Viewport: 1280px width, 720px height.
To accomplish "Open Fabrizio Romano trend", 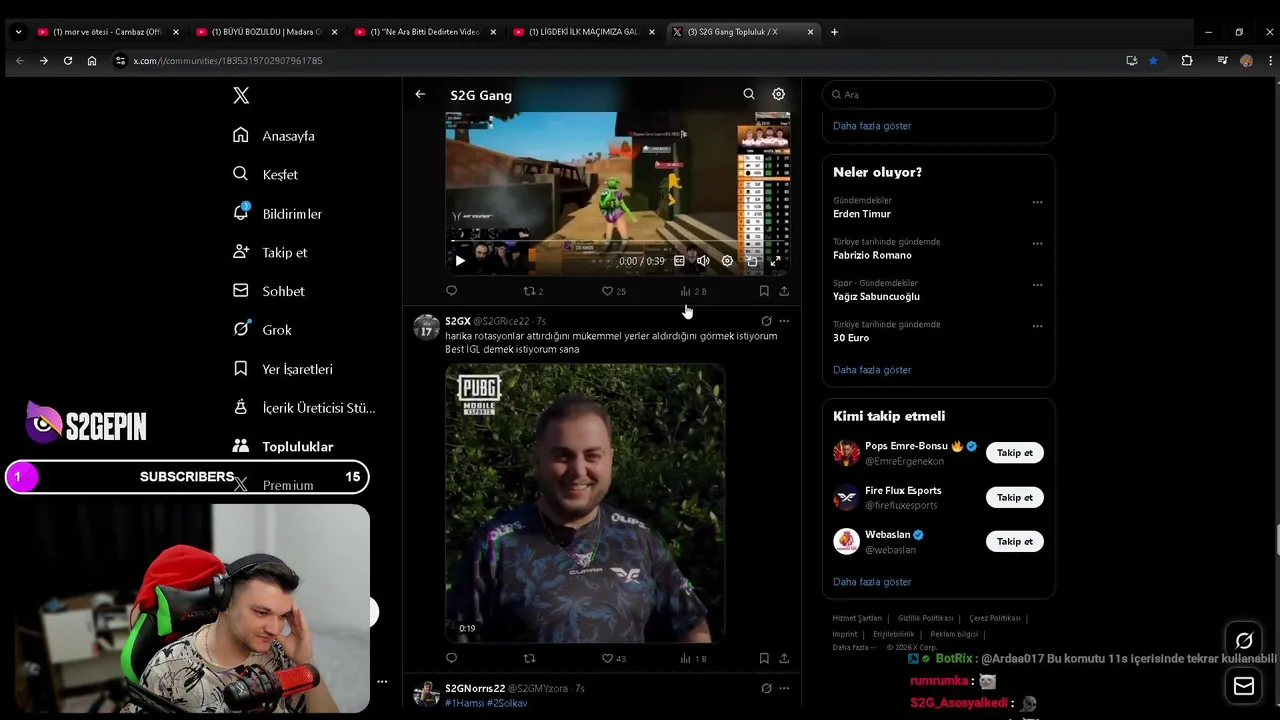I will 872,255.
